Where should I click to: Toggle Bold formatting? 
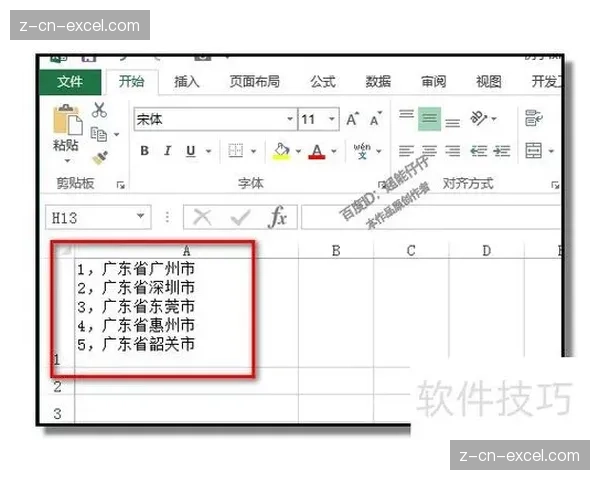(x=144, y=151)
